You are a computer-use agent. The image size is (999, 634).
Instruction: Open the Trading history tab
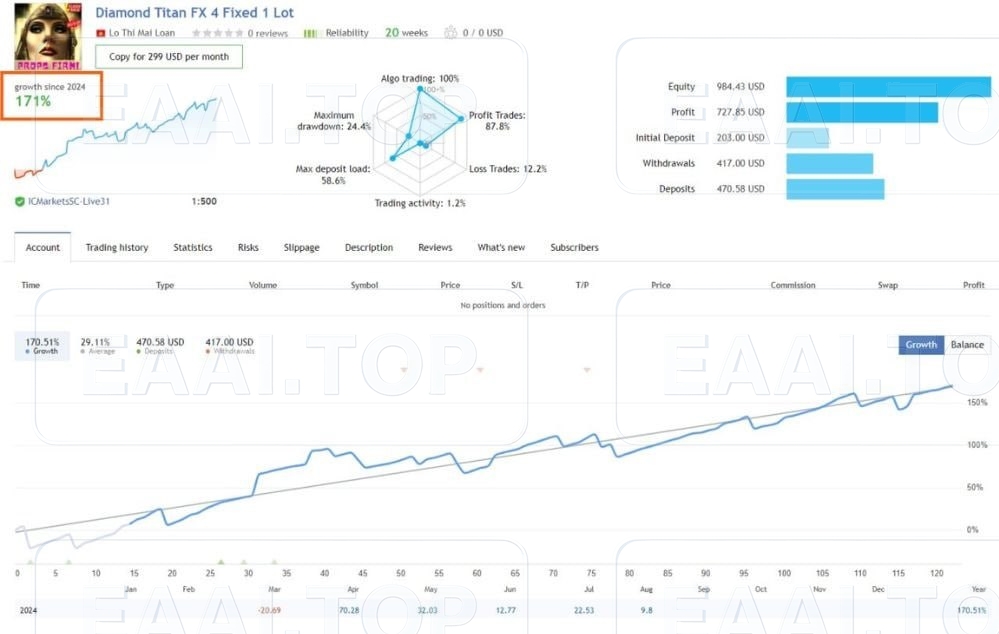click(x=117, y=247)
